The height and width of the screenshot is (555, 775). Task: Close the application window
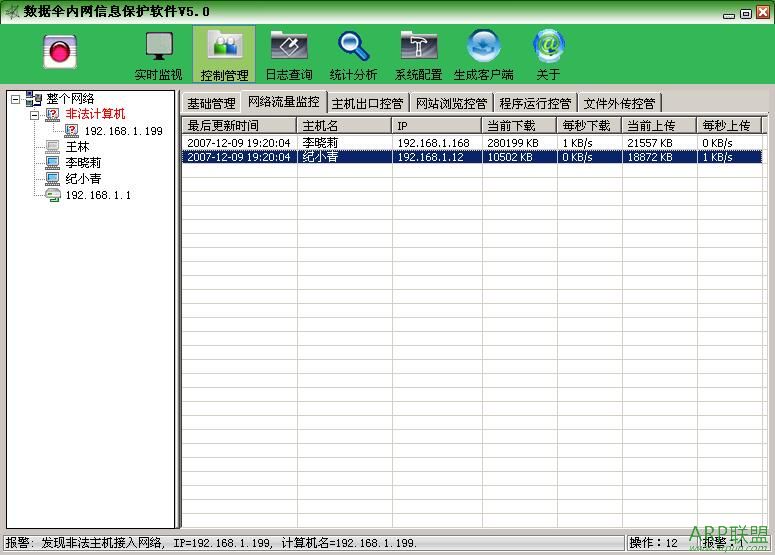(x=763, y=13)
